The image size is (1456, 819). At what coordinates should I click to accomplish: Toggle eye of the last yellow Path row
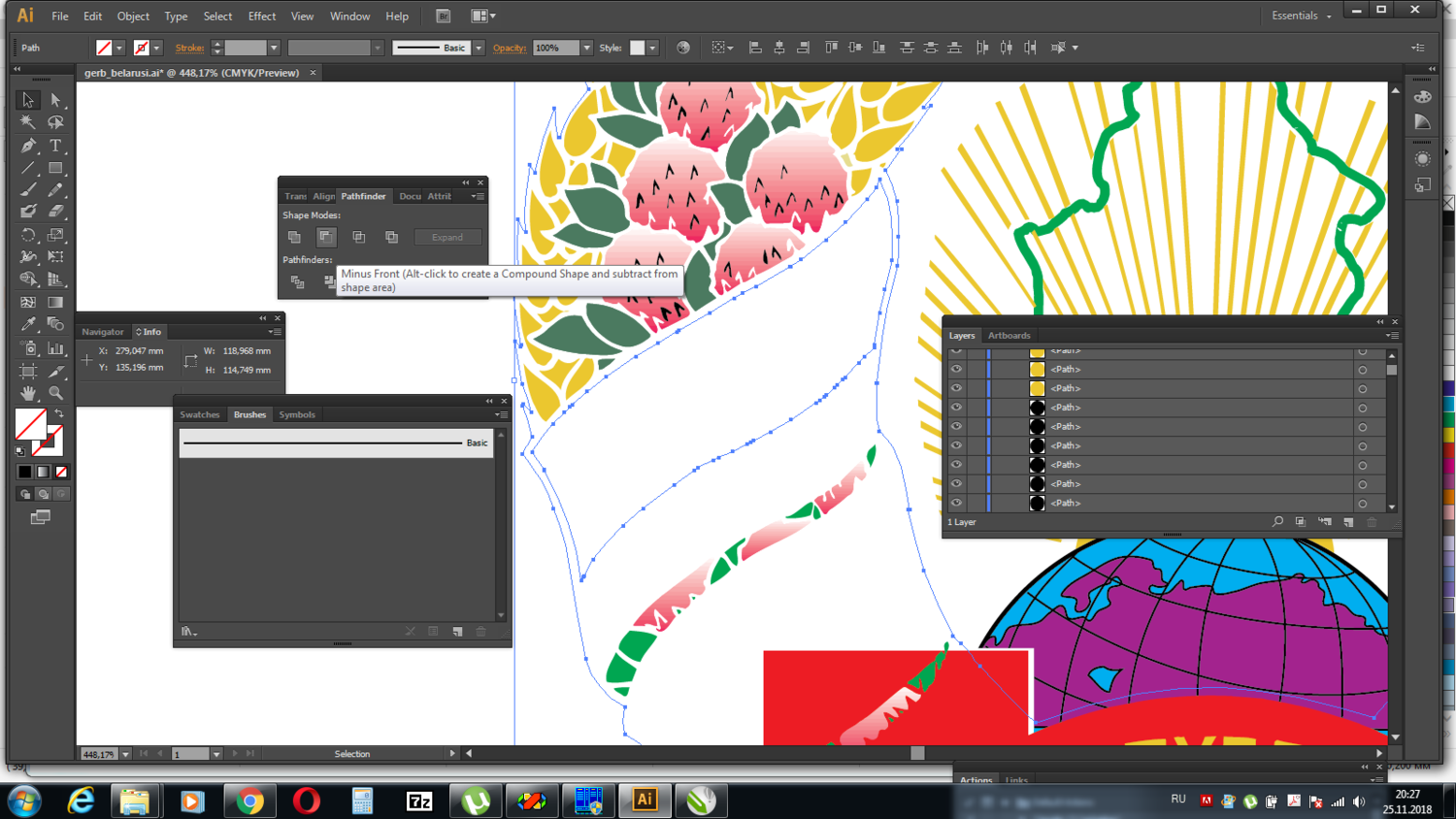click(x=956, y=388)
